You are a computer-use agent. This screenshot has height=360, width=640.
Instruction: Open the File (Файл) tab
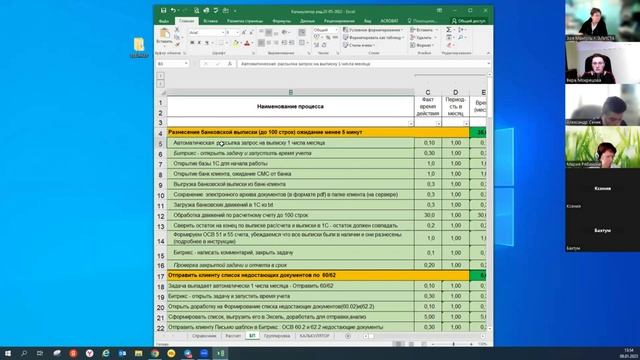point(164,21)
